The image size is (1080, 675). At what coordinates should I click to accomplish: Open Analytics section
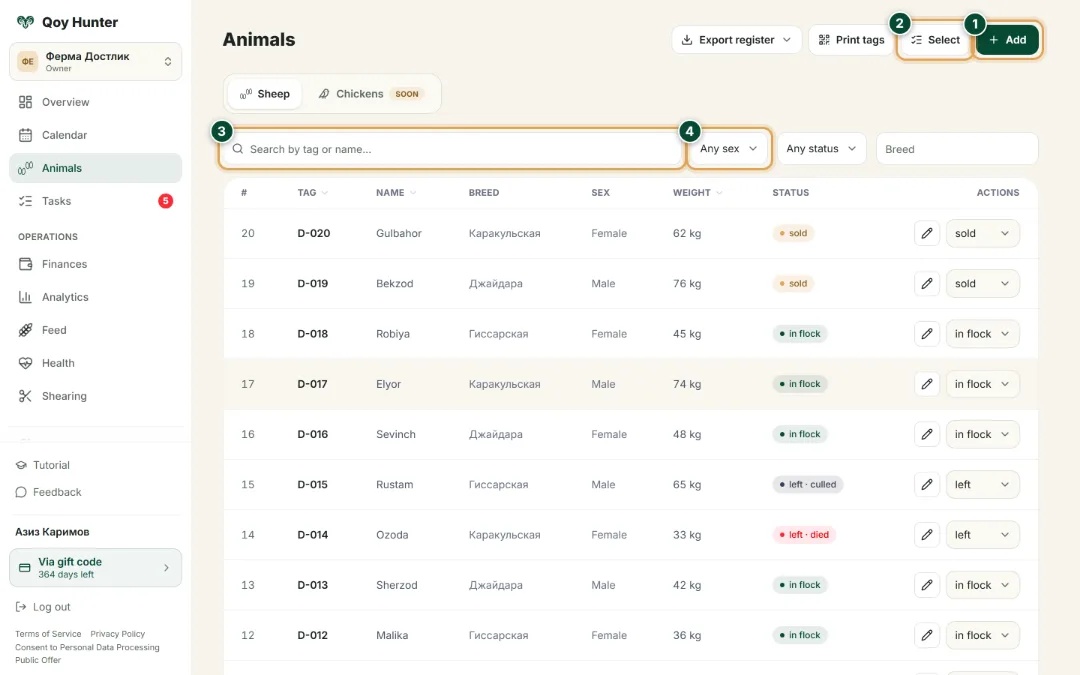(x=96, y=297)
